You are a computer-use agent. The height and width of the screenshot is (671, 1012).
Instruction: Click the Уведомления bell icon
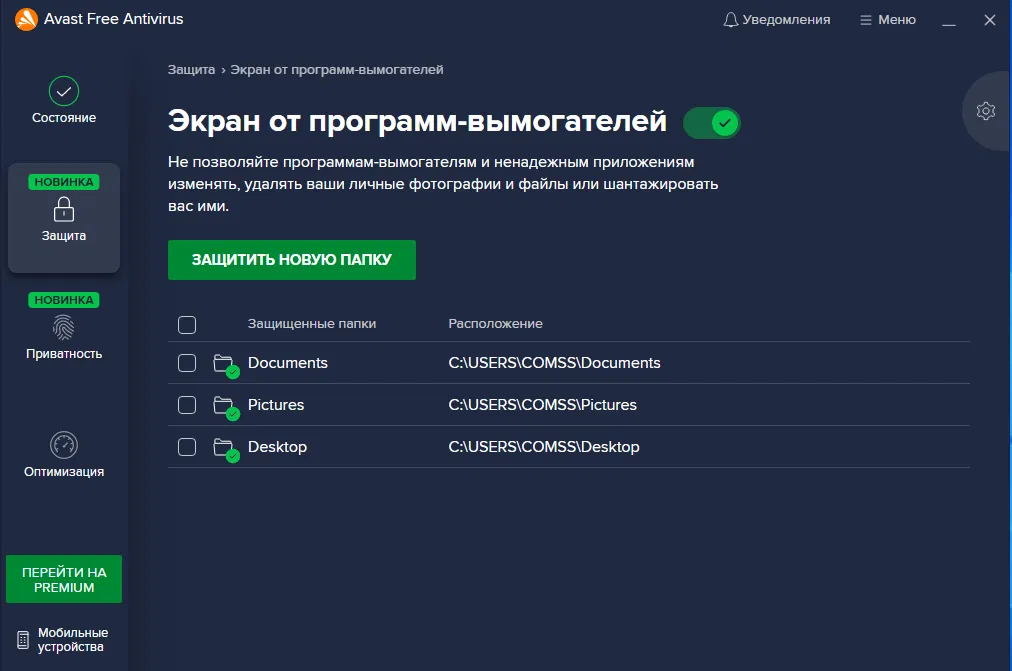731,20
